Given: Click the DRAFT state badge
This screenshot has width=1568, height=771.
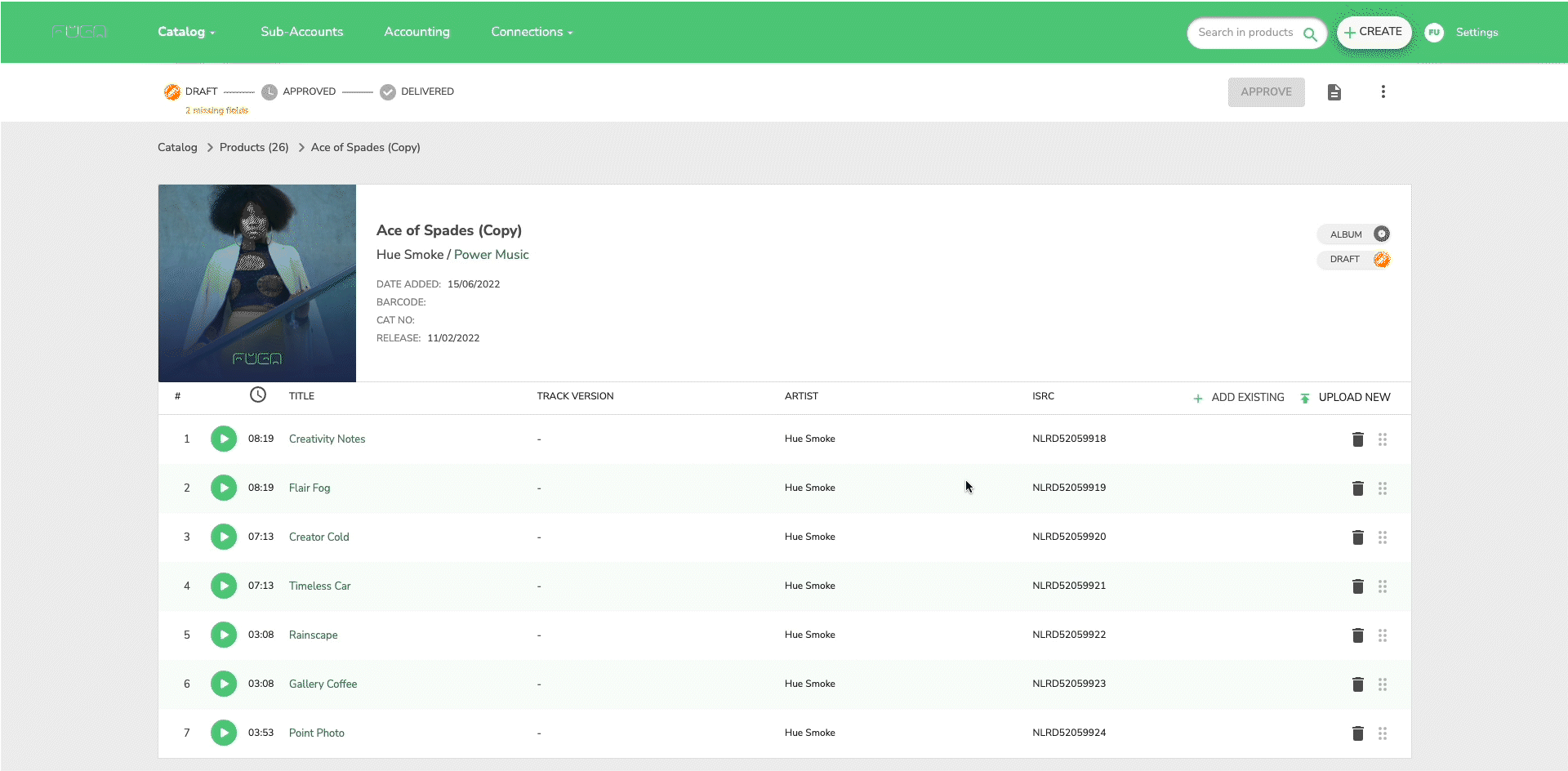Looking at the screenshot, I should pyautogui.click(x=1354, y=260).
